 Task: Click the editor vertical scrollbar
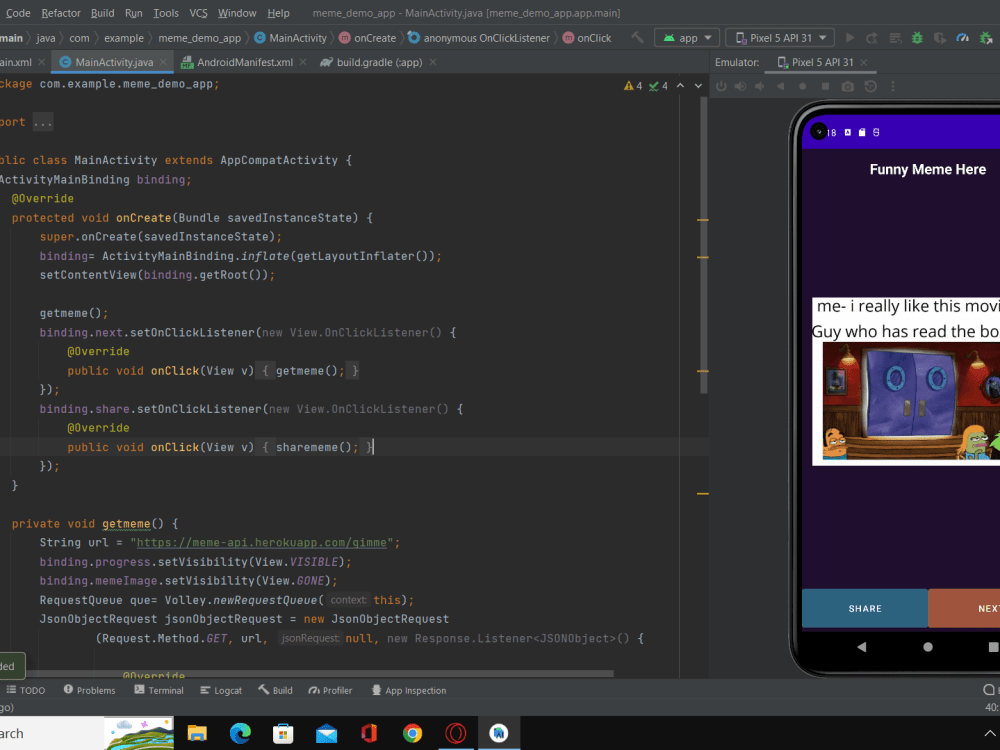(x=703, y=246)
